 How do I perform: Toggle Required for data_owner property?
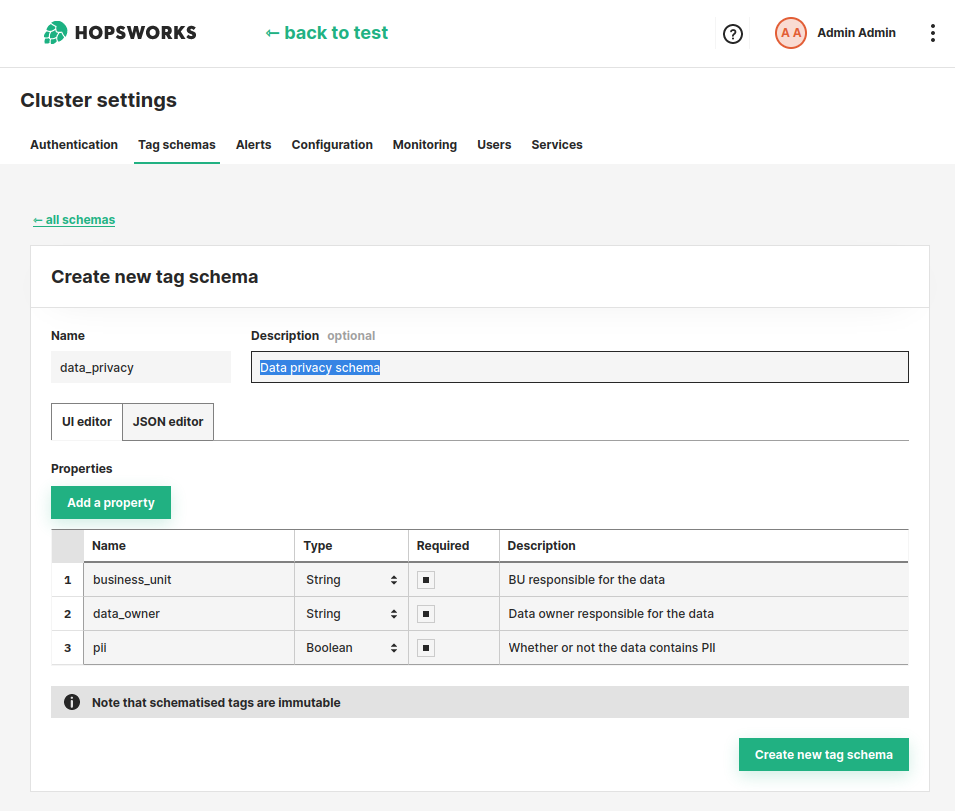(x=426, y=613)
